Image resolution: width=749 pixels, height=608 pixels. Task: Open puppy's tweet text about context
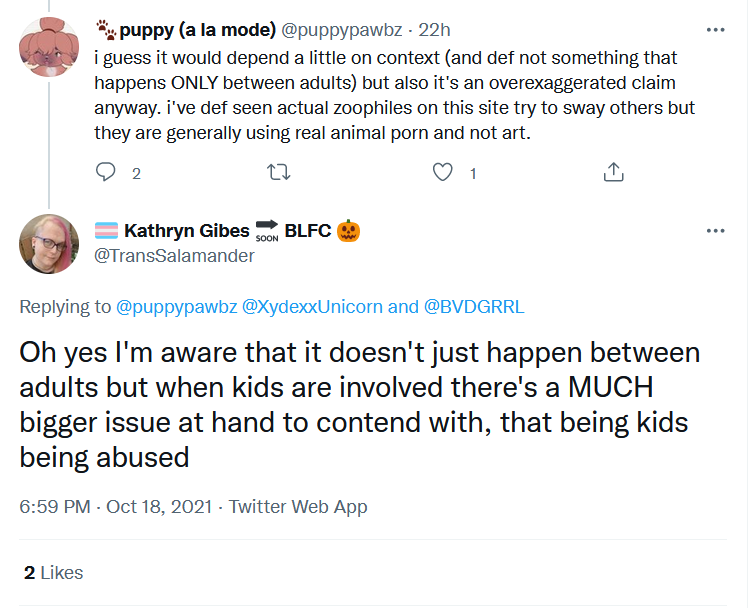395,95
